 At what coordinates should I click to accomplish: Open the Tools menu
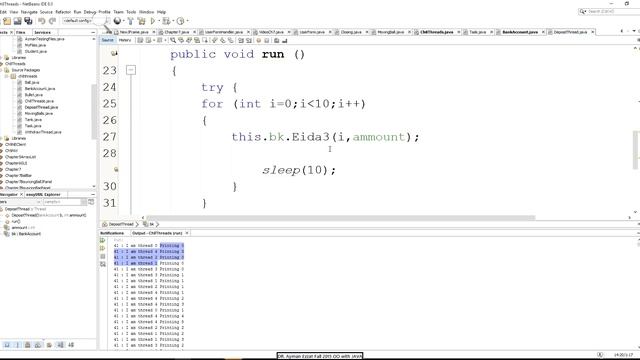point(131,12)
